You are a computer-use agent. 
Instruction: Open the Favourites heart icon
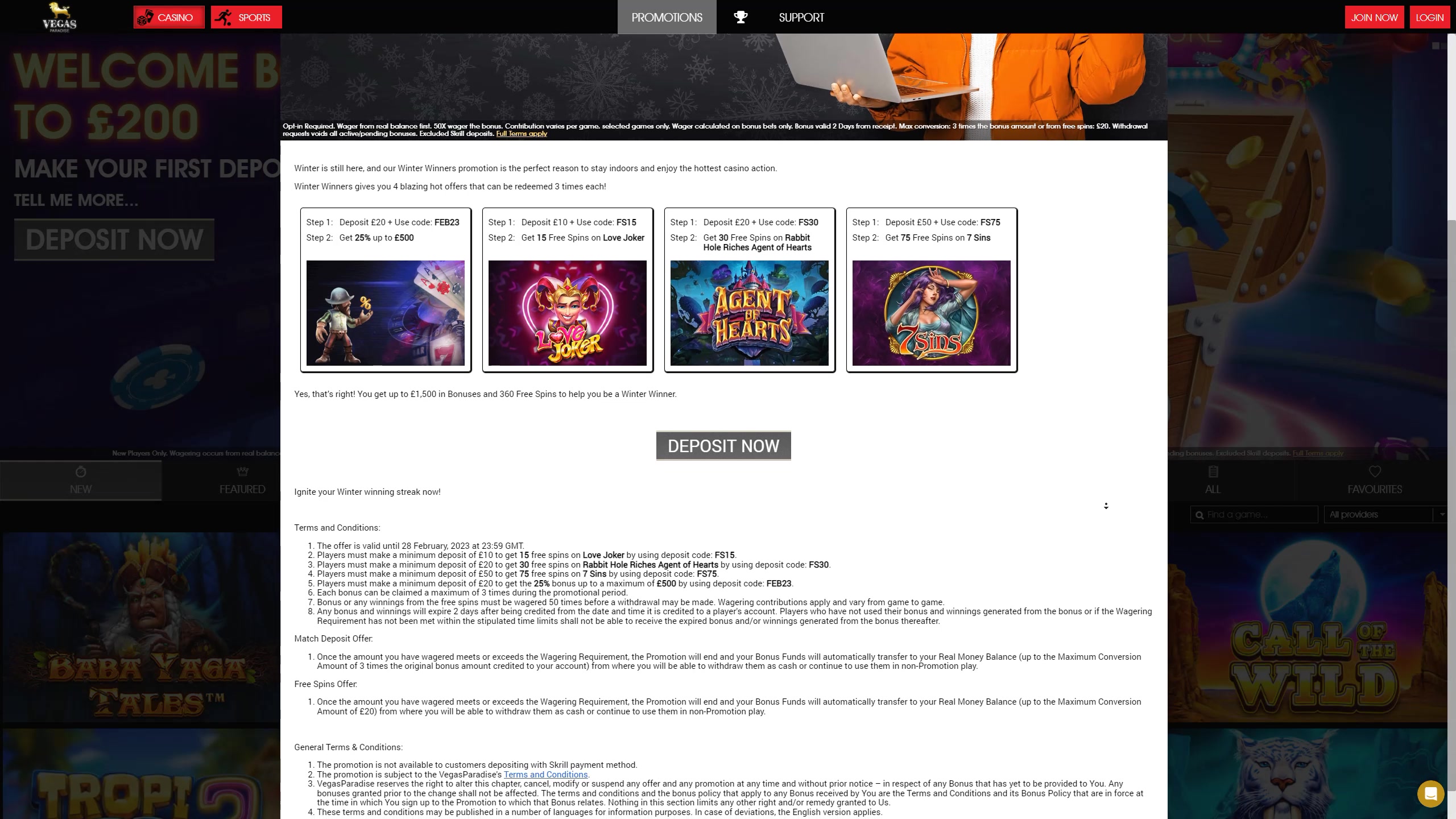click(x=1375, y=471)
